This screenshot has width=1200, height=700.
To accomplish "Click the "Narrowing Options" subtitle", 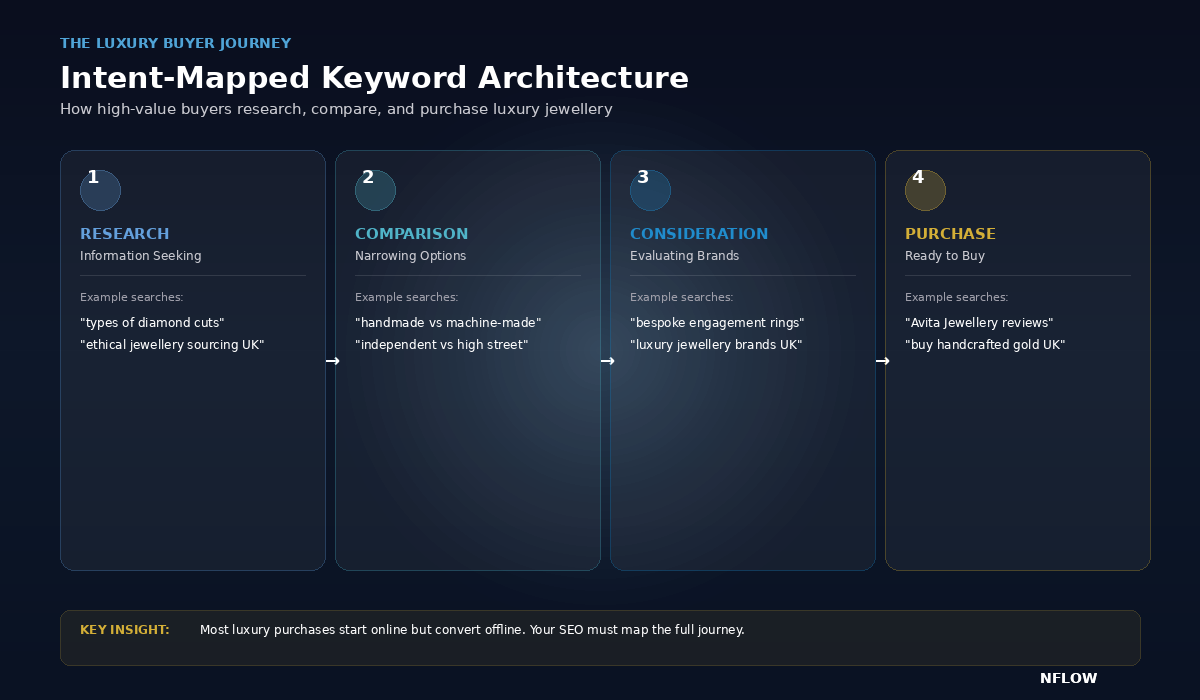I will pos(410,256).
